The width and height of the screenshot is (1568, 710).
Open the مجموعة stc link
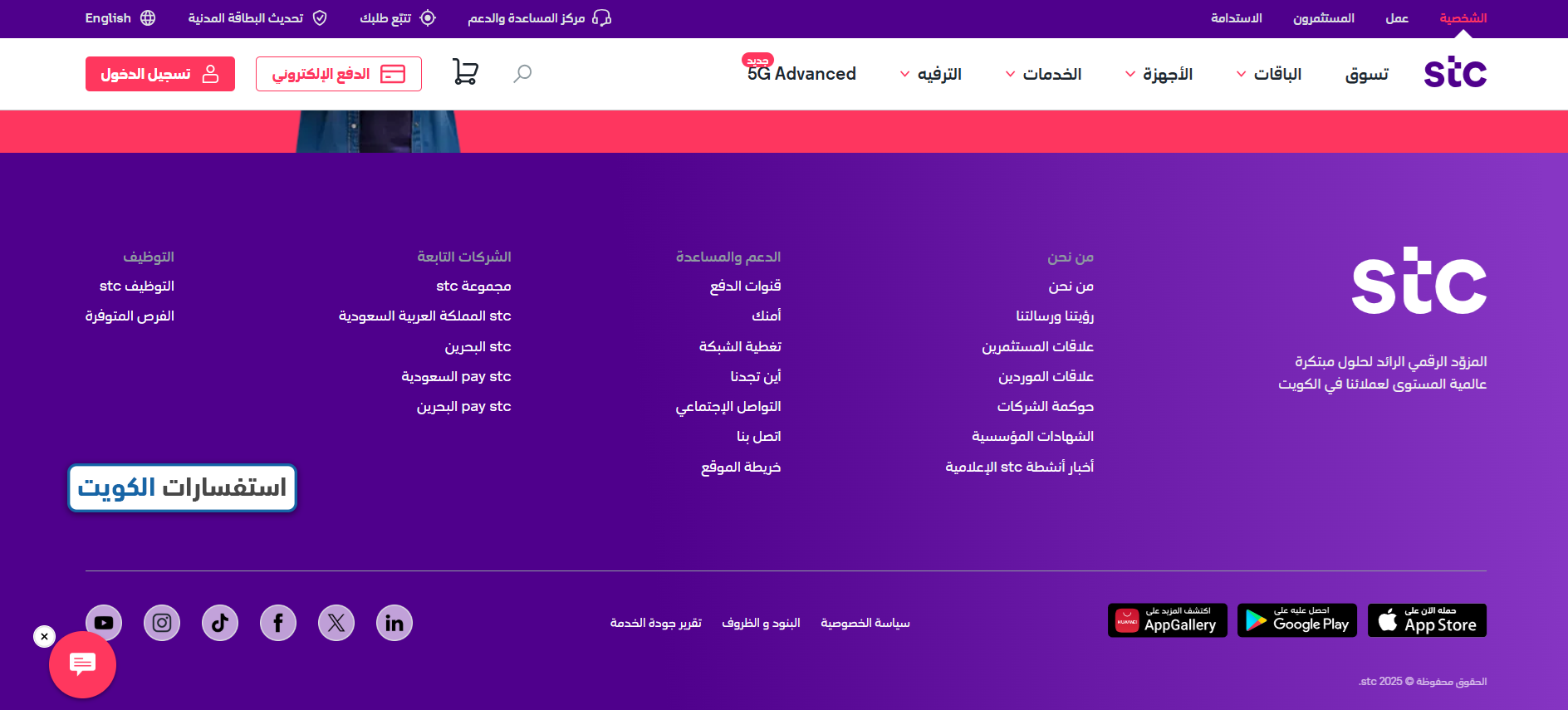tap(473, 286)
